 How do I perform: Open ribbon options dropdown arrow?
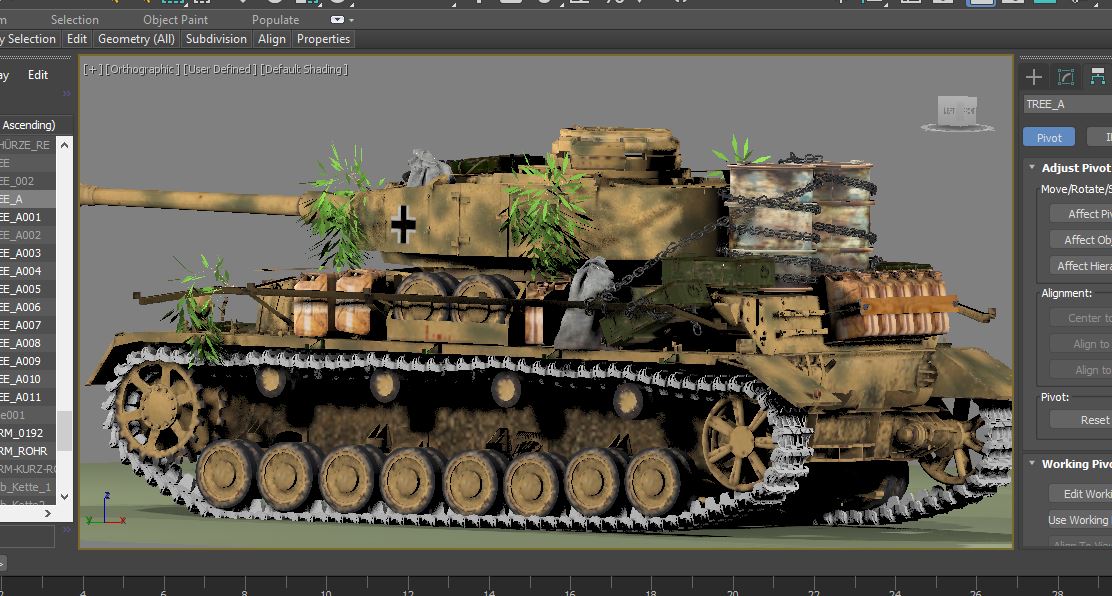[352, 20]
